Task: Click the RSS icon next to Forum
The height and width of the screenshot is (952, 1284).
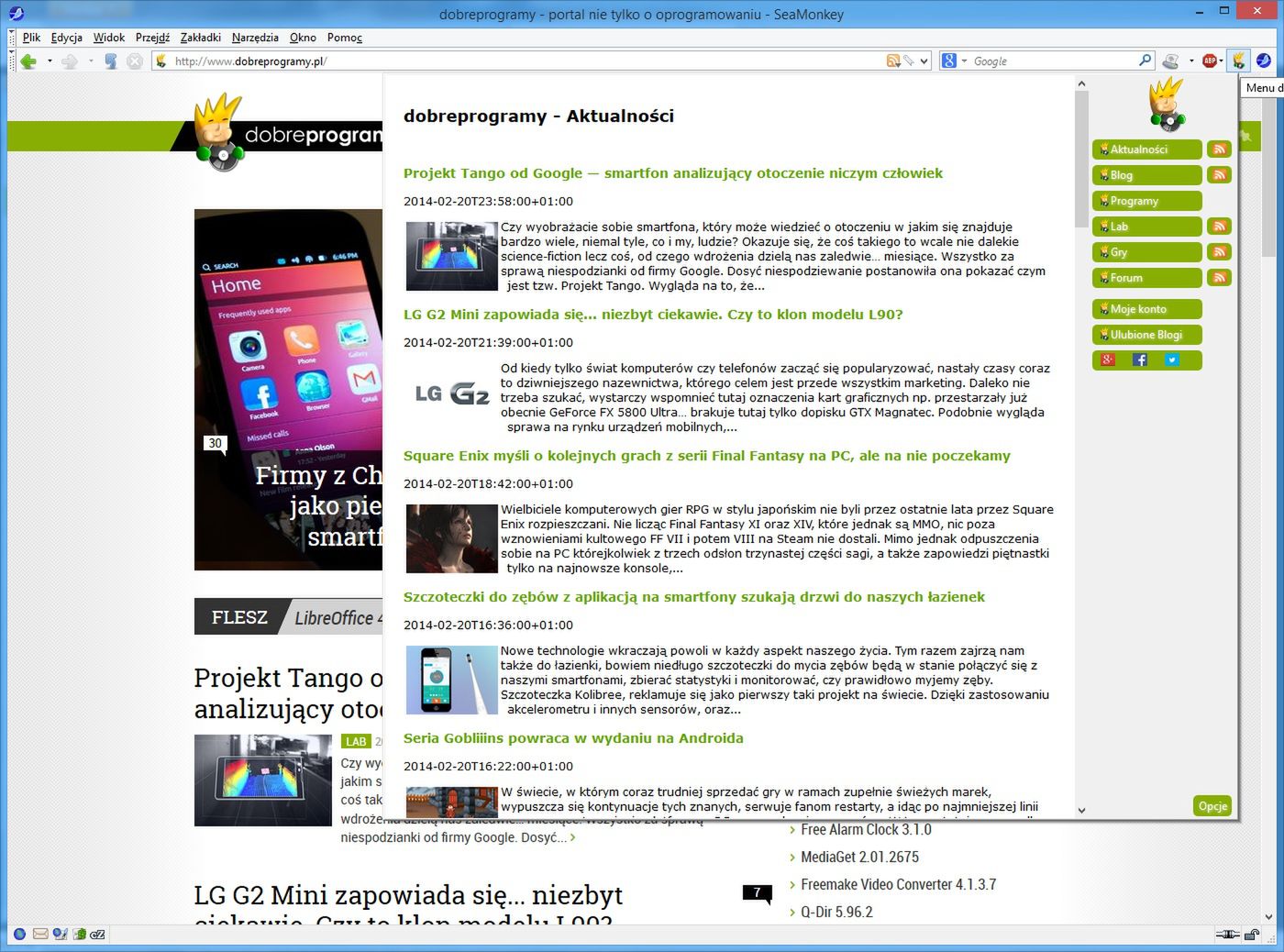Action: point(1219,278)
